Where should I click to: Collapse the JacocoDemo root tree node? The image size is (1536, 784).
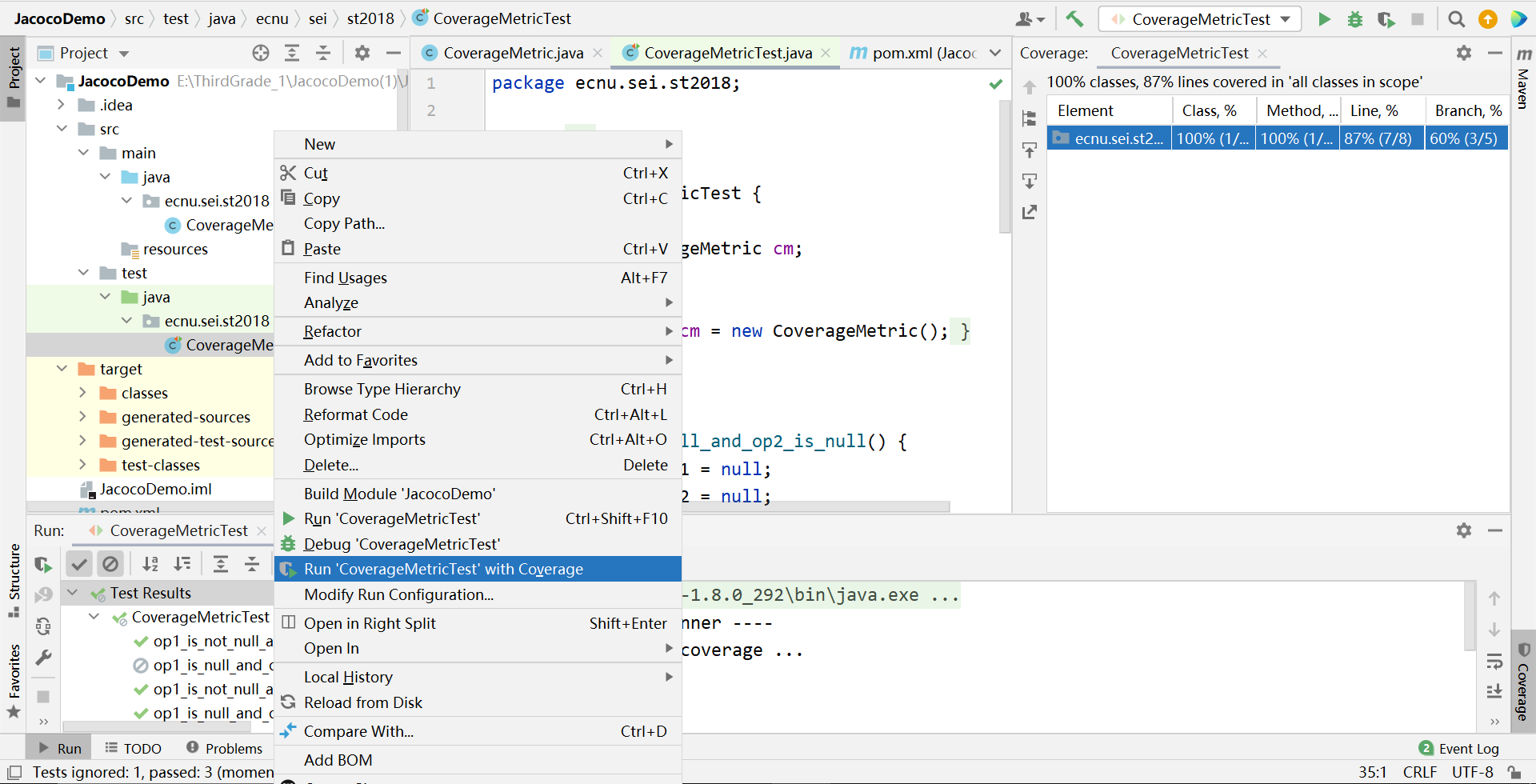pos(41,81)
